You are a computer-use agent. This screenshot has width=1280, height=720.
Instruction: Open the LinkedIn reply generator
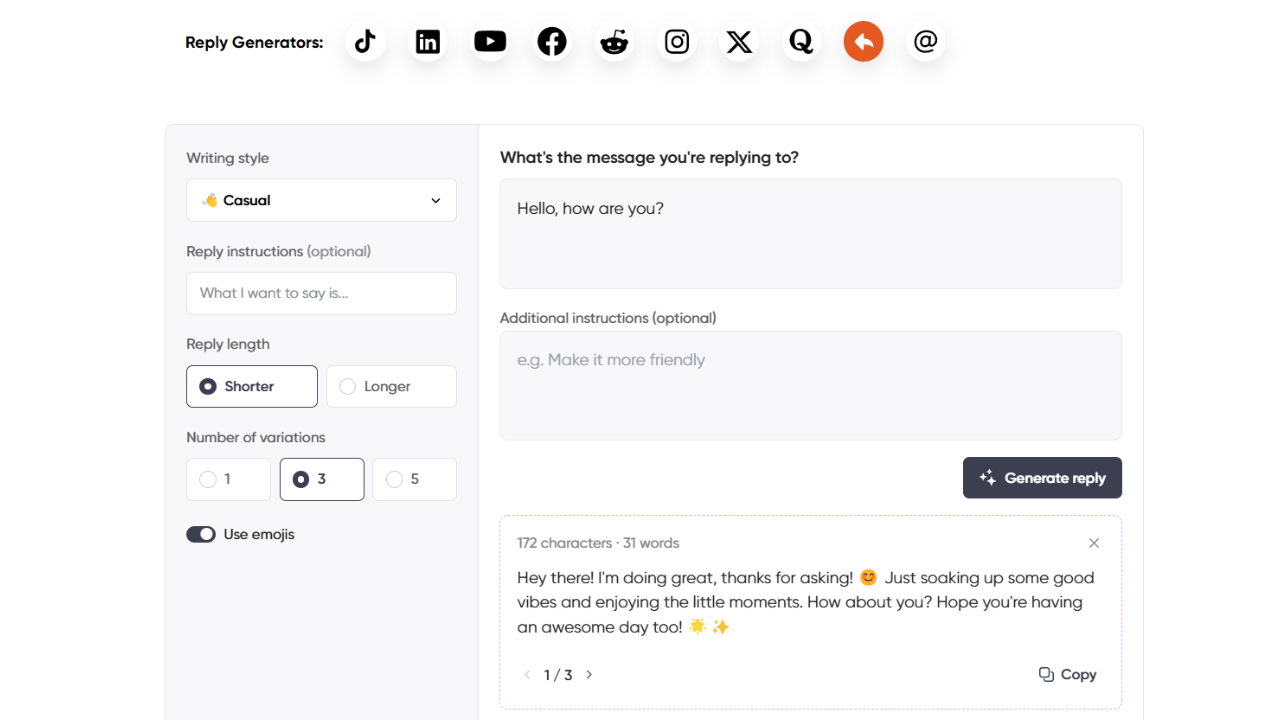tap(428, 41)
